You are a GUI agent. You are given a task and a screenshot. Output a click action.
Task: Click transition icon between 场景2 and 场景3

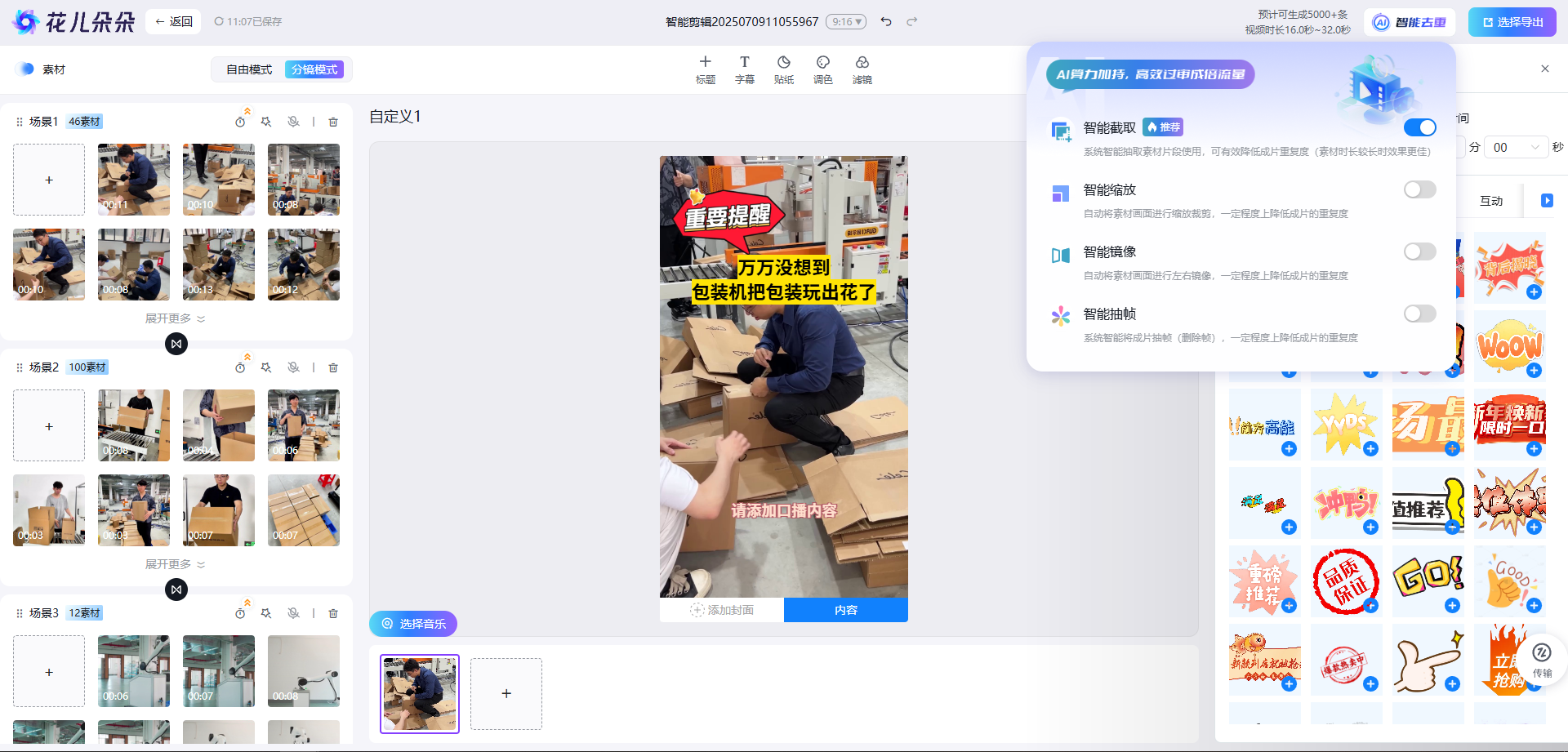[x=176, y=590]
